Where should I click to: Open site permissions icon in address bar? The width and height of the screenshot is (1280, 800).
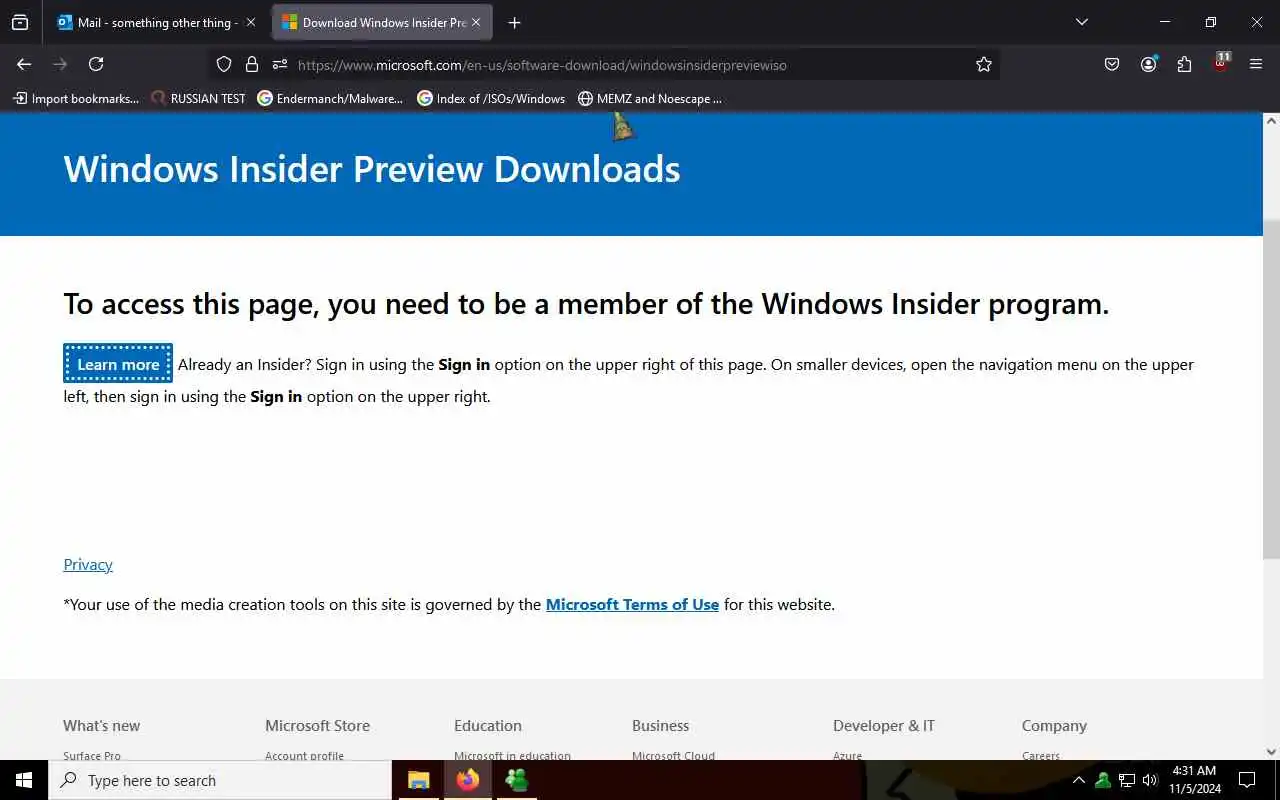(x=280, y=64)
